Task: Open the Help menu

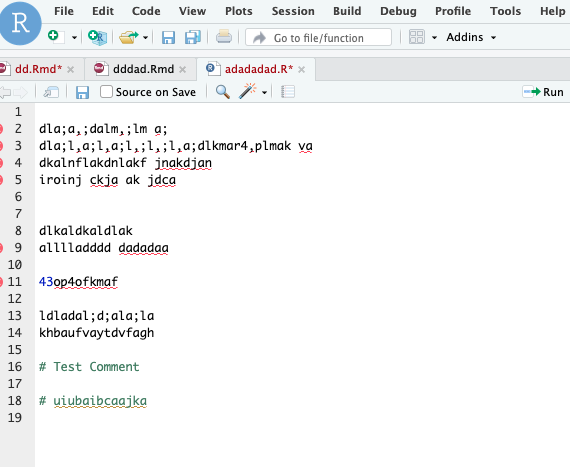Action: [553, 11]
